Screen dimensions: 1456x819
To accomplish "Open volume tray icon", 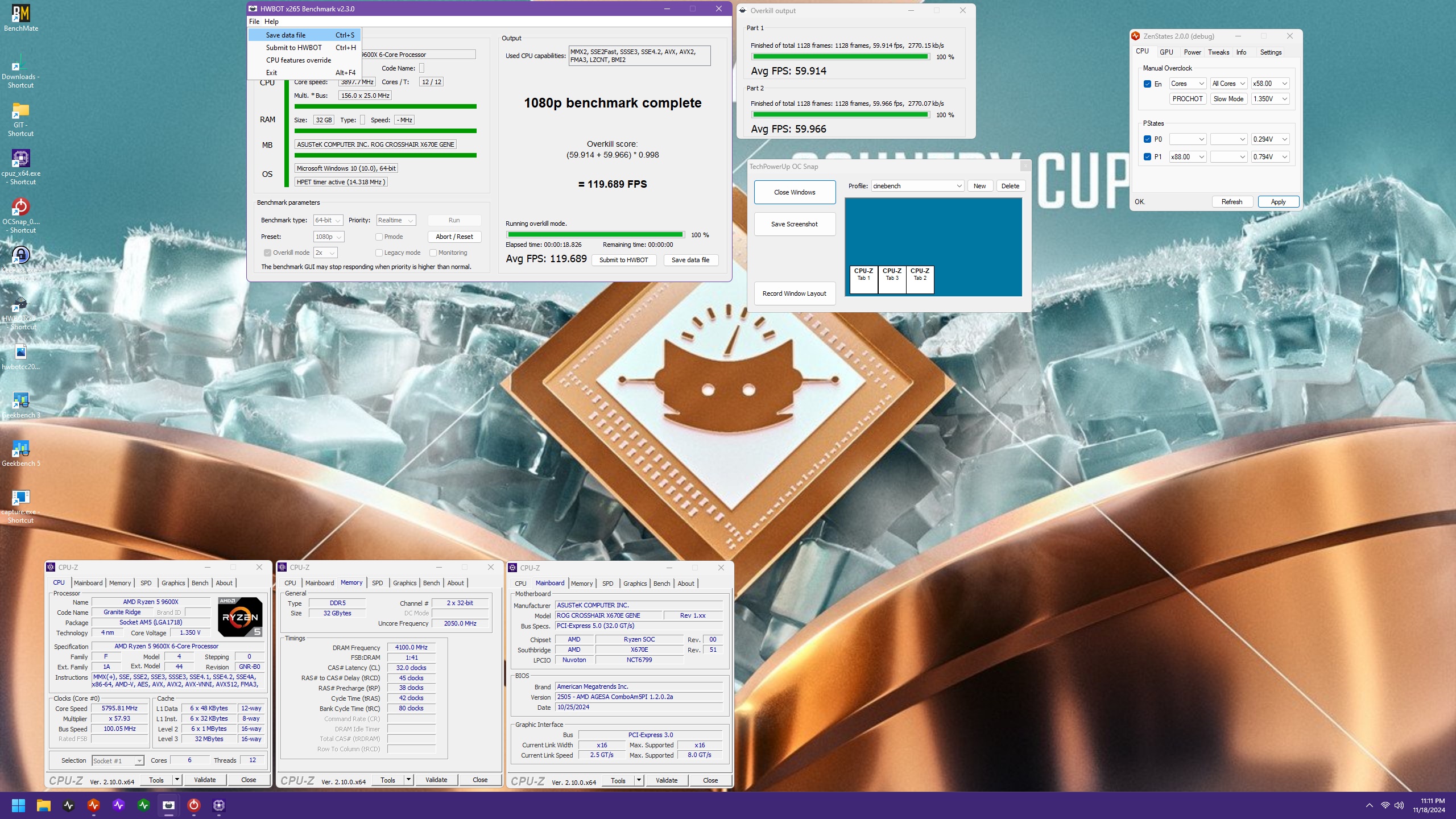I will click(1399, 805).
